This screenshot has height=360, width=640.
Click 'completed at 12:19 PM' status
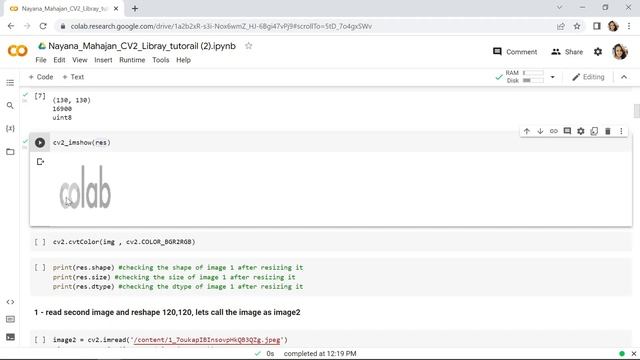(x=320, y=353)
